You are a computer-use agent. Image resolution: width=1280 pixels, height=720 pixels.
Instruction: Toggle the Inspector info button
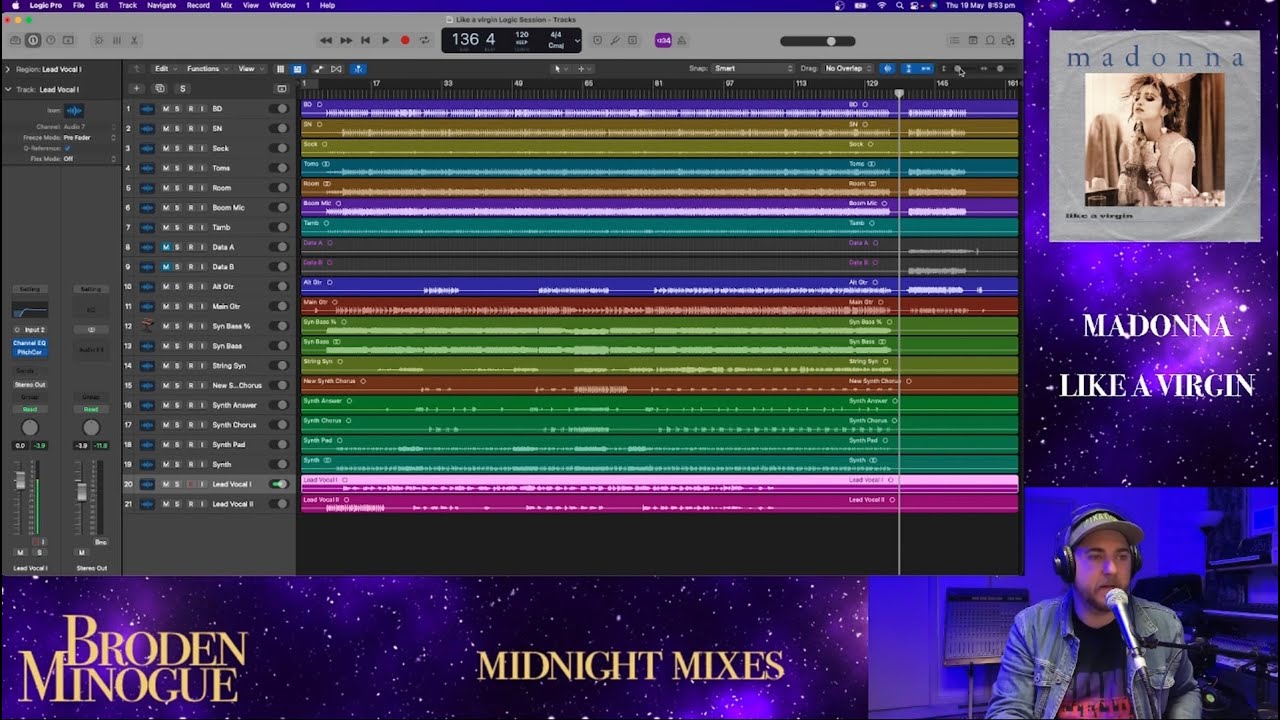point(33,40)
